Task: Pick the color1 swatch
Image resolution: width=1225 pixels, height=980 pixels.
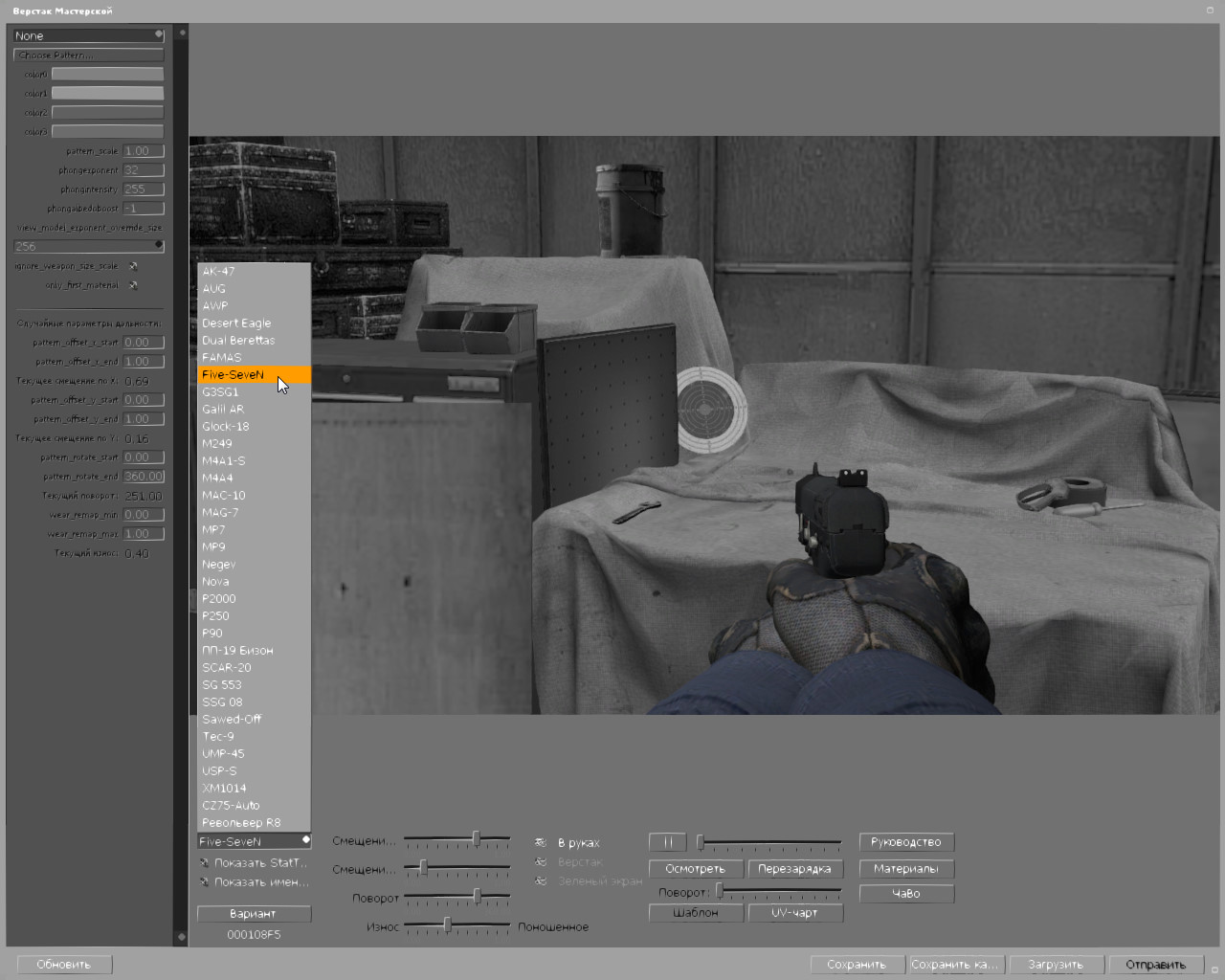Action: point(107,93)
